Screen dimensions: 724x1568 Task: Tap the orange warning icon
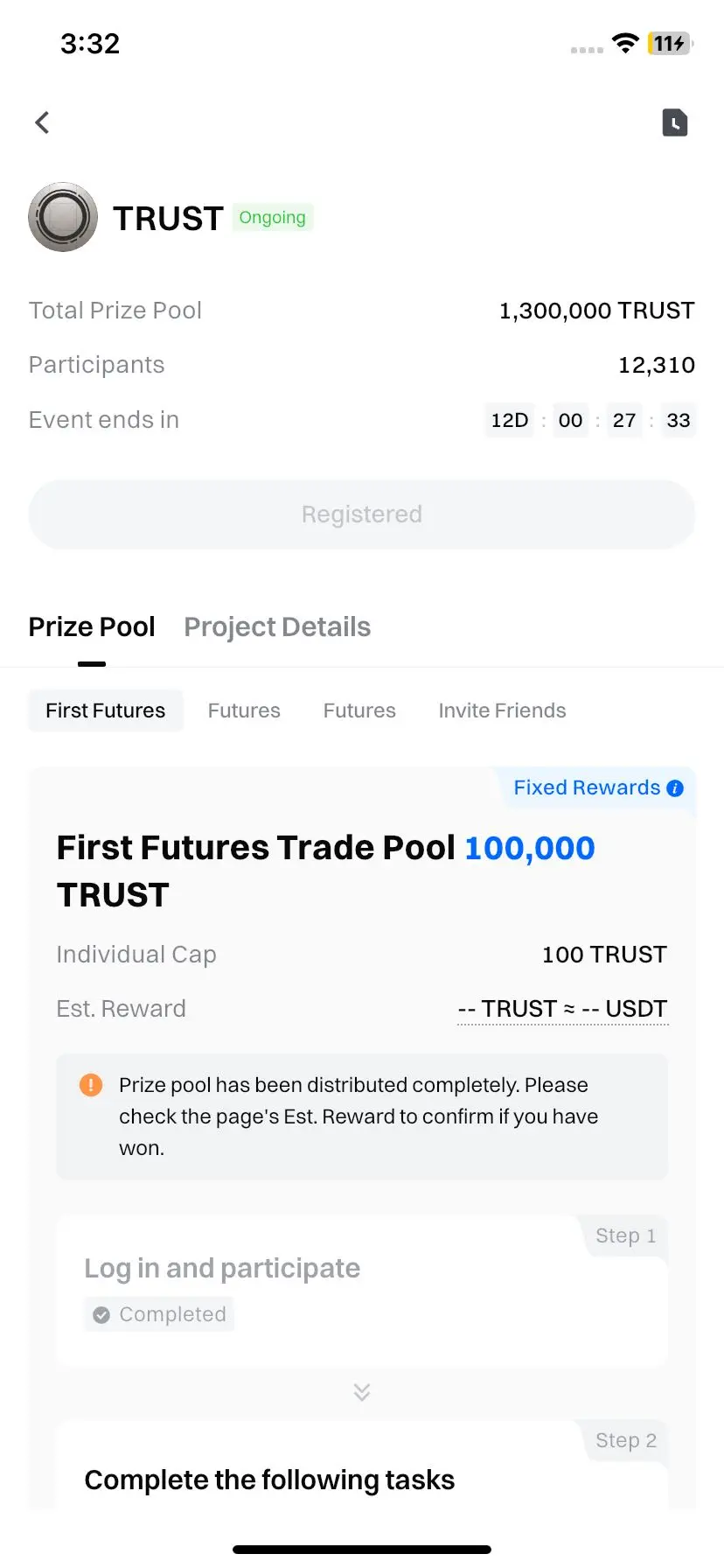91,1085
